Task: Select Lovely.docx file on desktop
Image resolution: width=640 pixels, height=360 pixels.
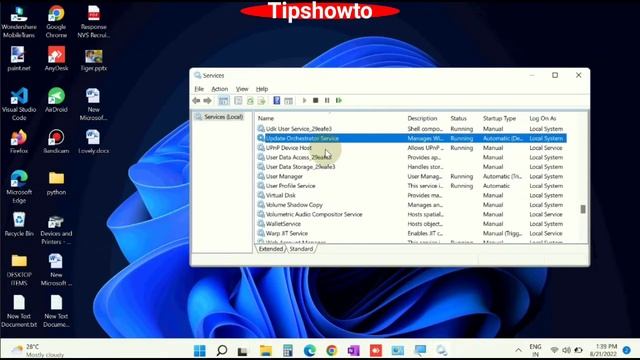Action: pos(93,141)
